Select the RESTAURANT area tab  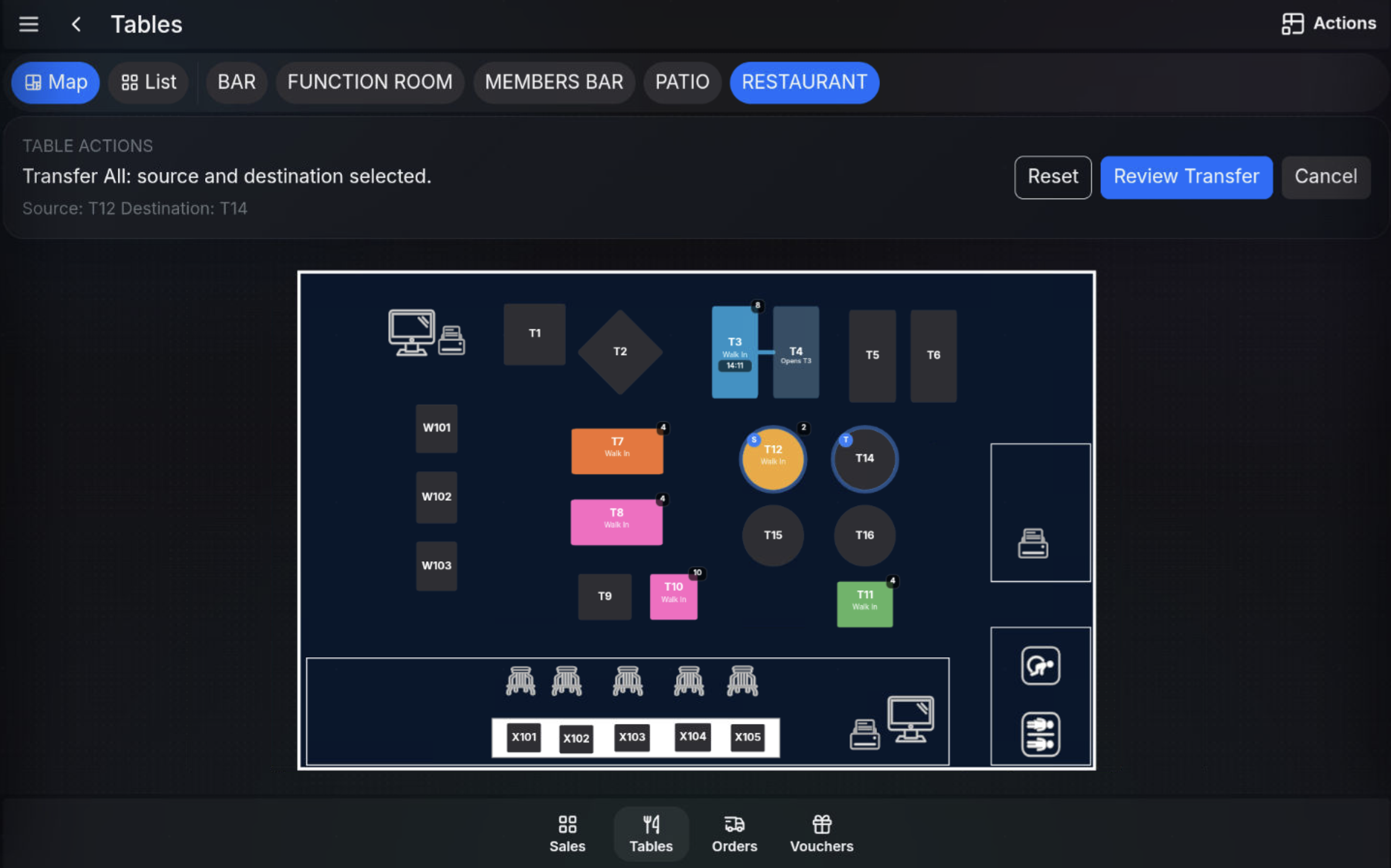[804, 82]
